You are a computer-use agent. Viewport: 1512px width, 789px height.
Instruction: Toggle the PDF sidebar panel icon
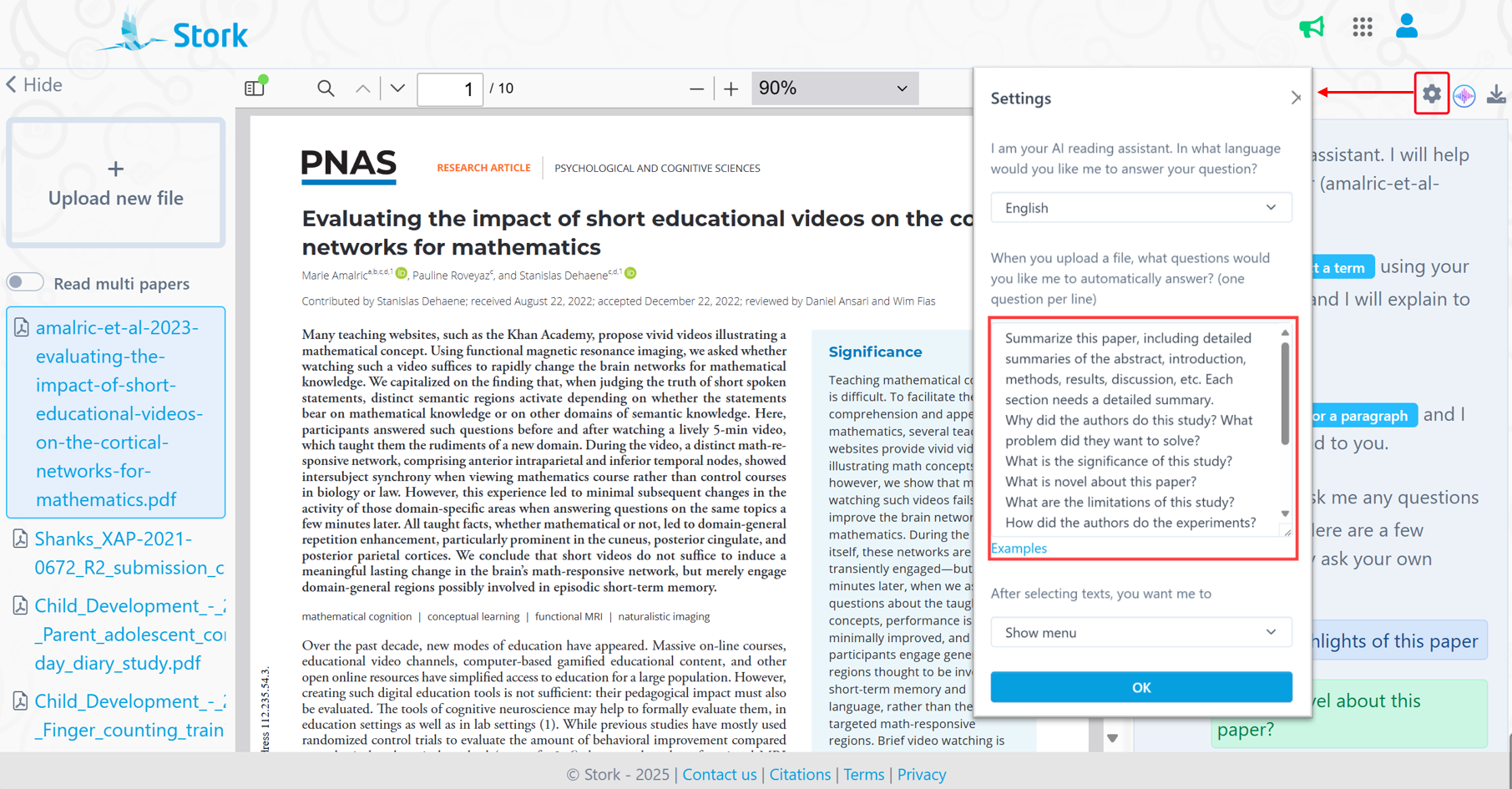[255, 88]
